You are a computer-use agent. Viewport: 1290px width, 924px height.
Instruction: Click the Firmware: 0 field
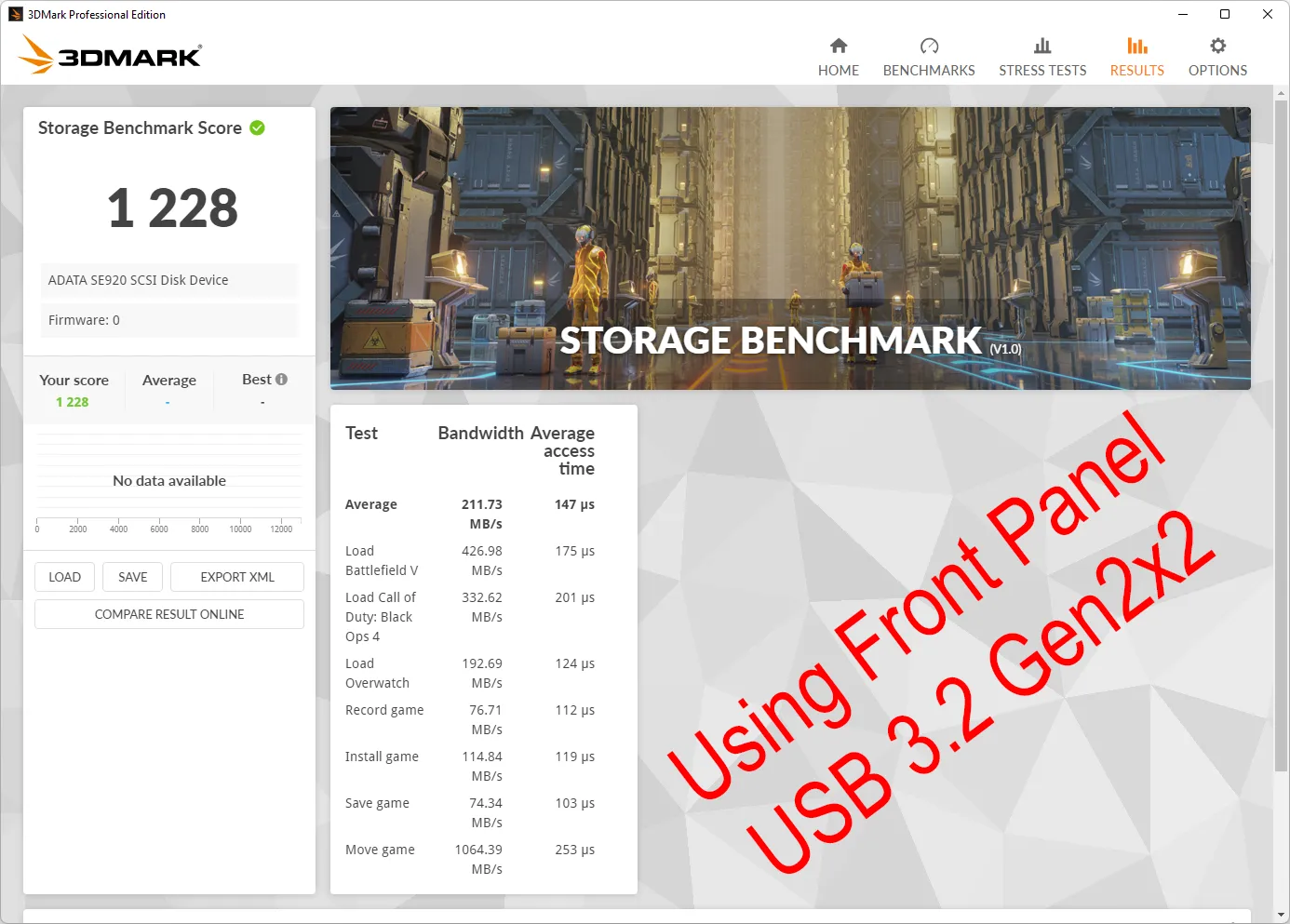169,320
